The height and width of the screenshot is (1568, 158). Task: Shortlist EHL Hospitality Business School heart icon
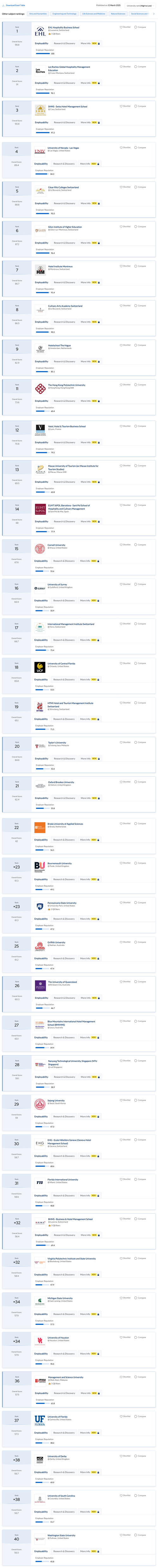(x=121, y=28)
